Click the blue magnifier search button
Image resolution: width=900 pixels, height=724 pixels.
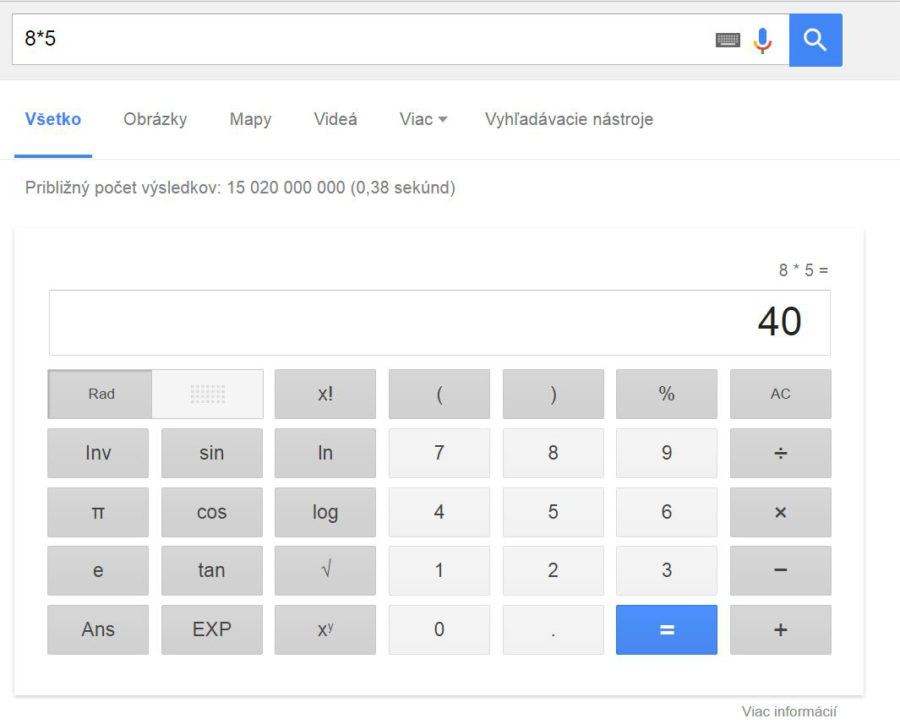point(815,40)
